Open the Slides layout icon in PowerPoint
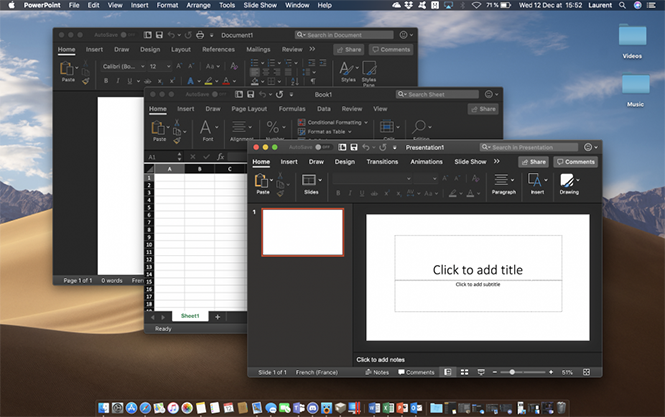 tap(310, 181)
